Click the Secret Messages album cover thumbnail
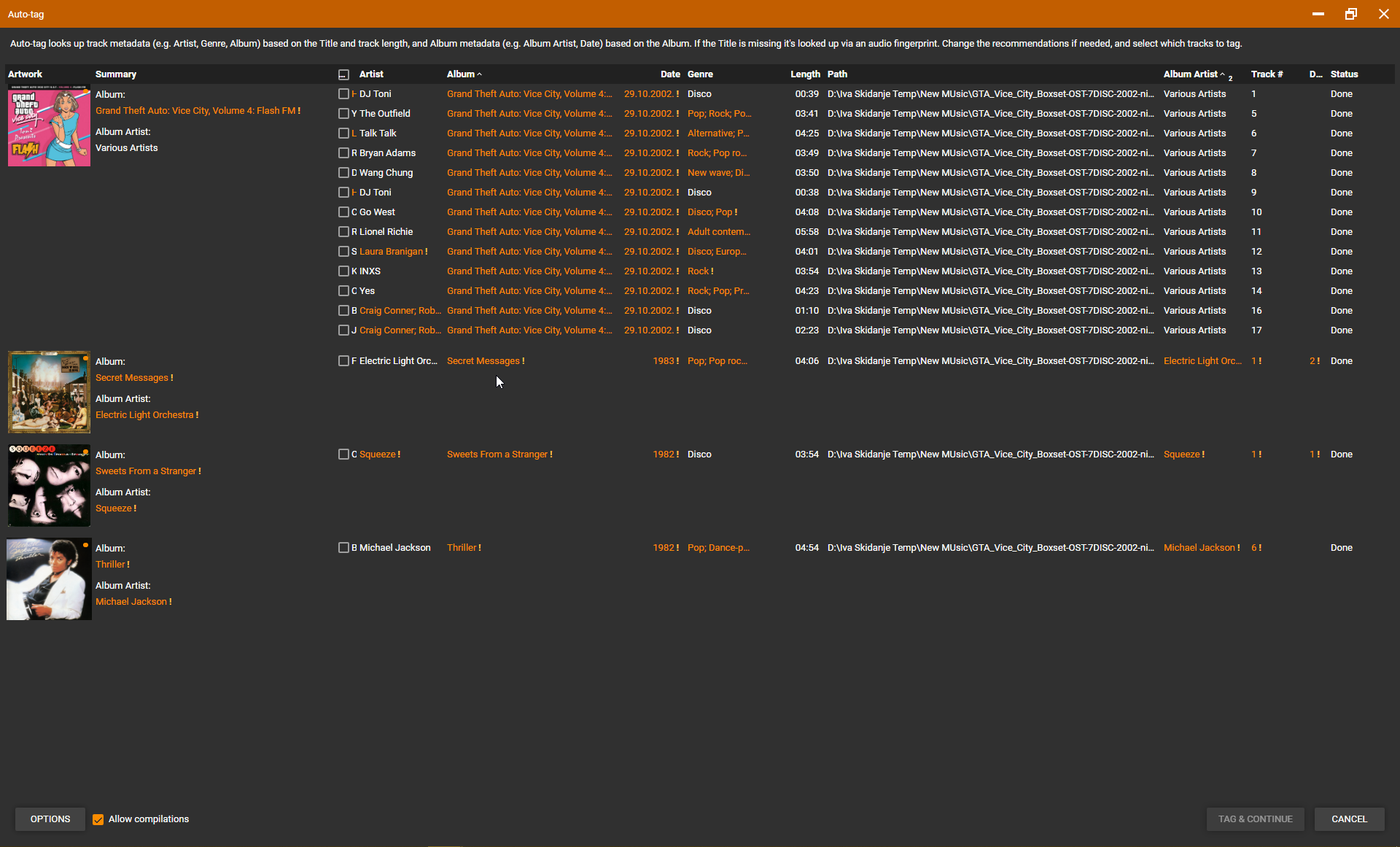 pos(49,392)
